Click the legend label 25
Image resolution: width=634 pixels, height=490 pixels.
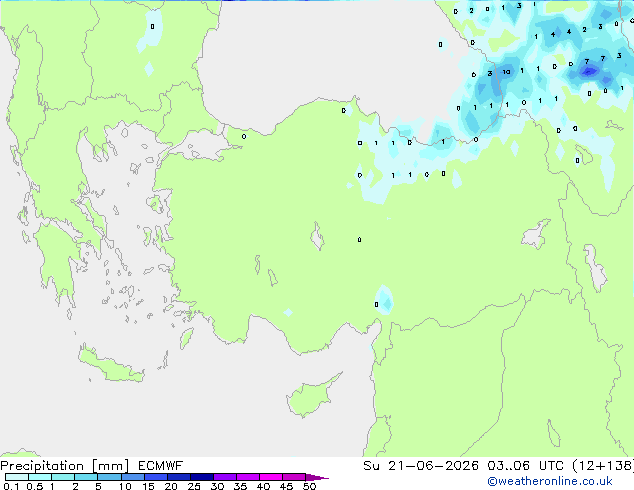pyautogui.click(x=194, y=486)
